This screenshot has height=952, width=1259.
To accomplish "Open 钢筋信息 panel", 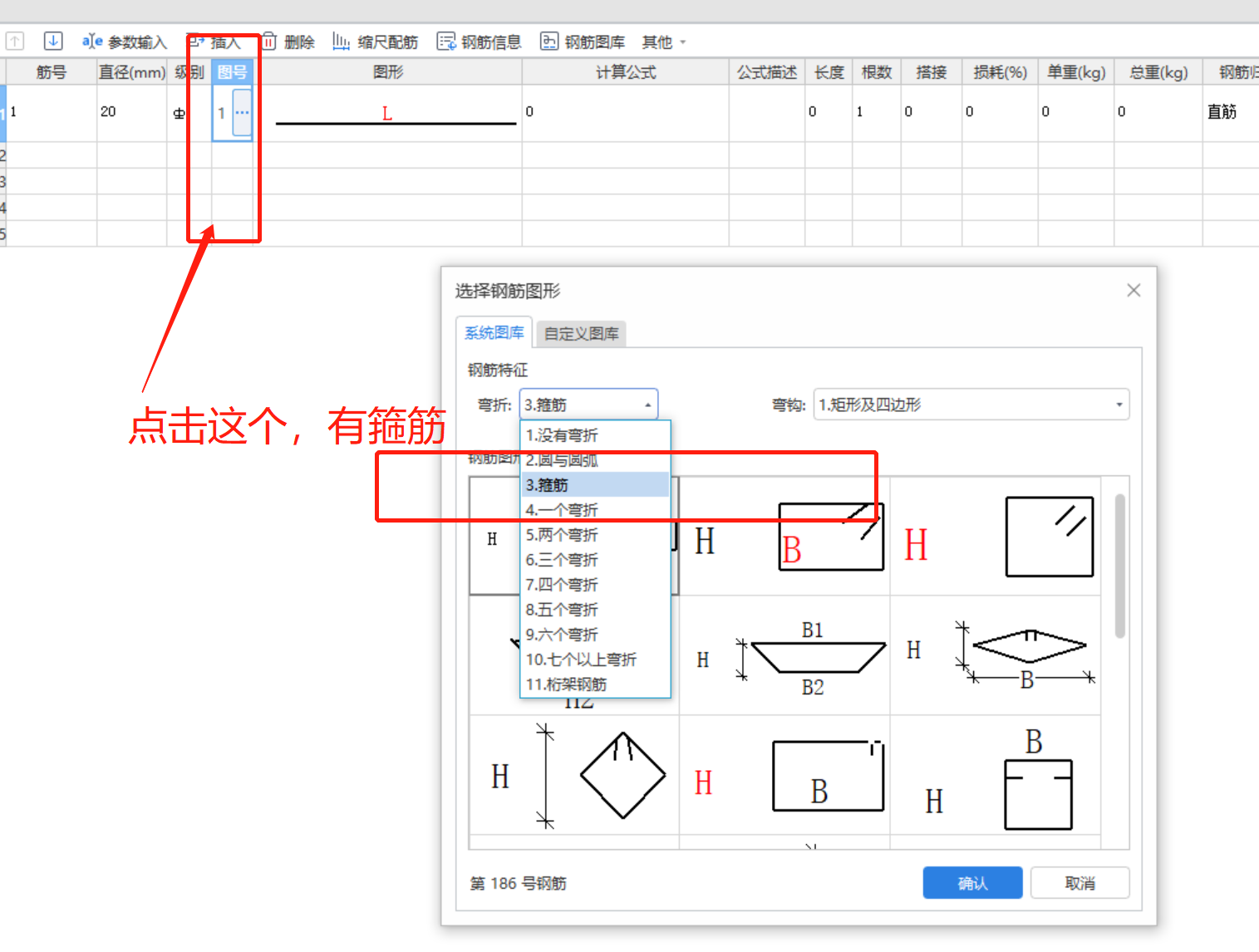I will point(480,42).
